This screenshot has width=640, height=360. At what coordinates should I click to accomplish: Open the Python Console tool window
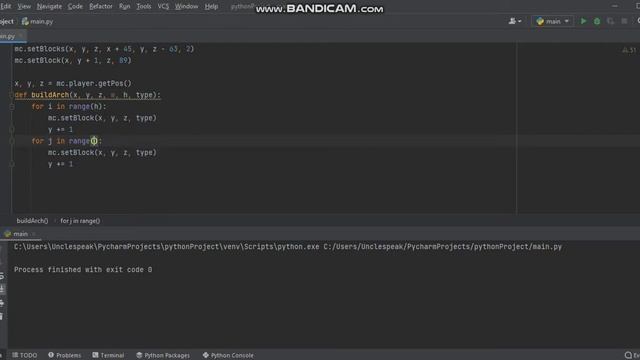click(228, 355)
